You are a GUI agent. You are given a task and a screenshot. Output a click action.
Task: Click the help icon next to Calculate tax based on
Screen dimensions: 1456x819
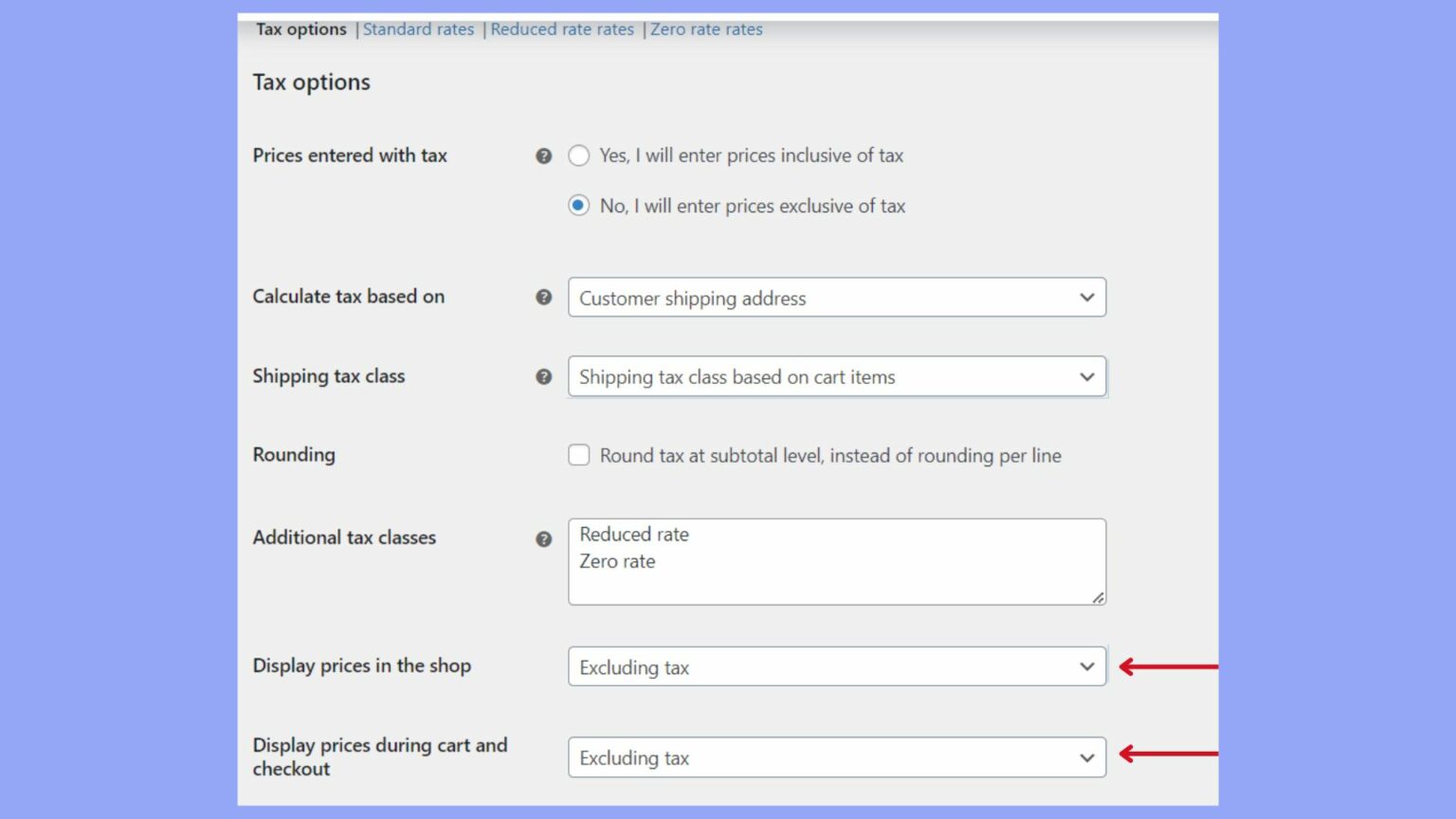click(x=543, y=297)
